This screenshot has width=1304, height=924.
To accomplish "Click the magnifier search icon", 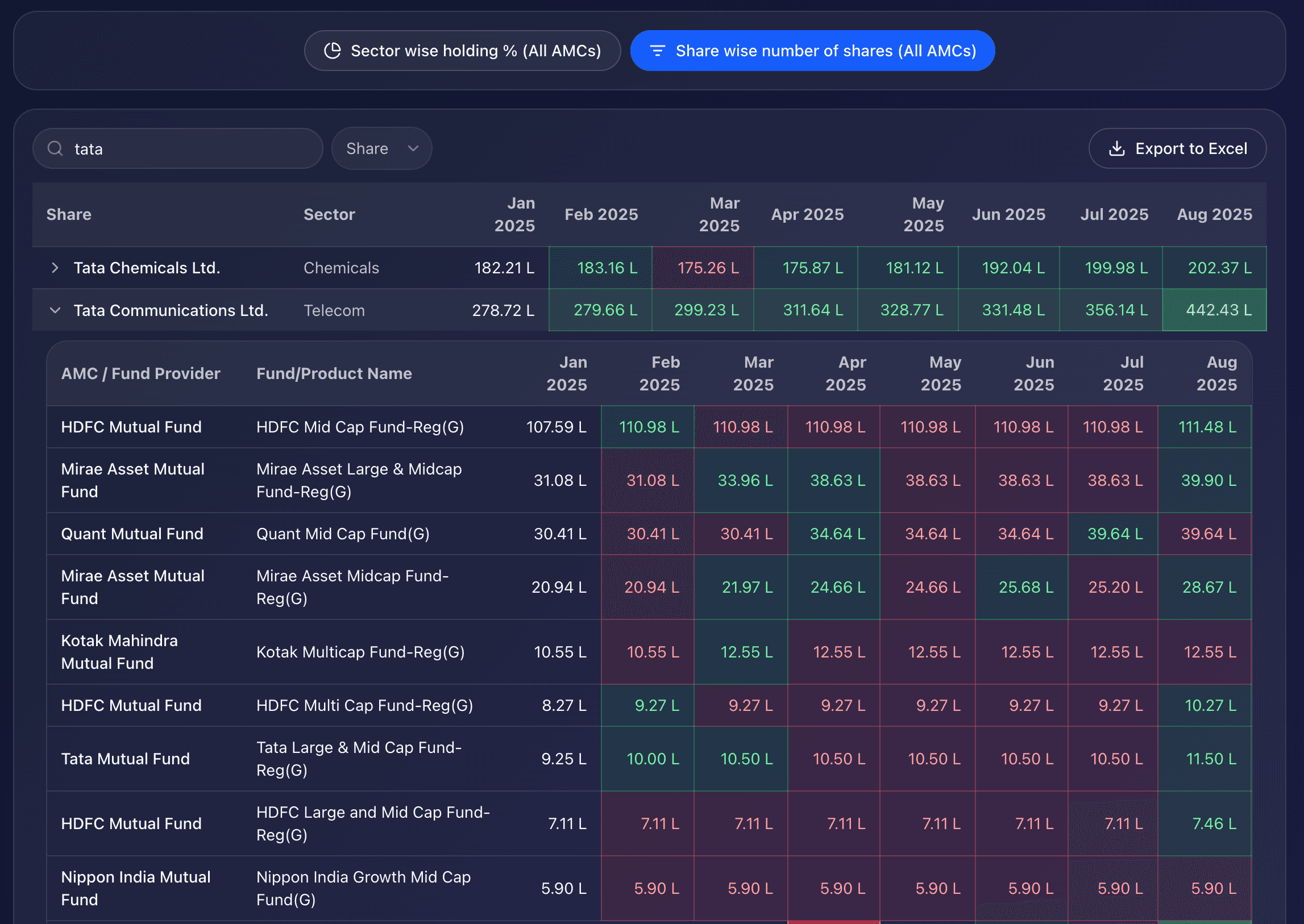I will (x=55, y=148).
